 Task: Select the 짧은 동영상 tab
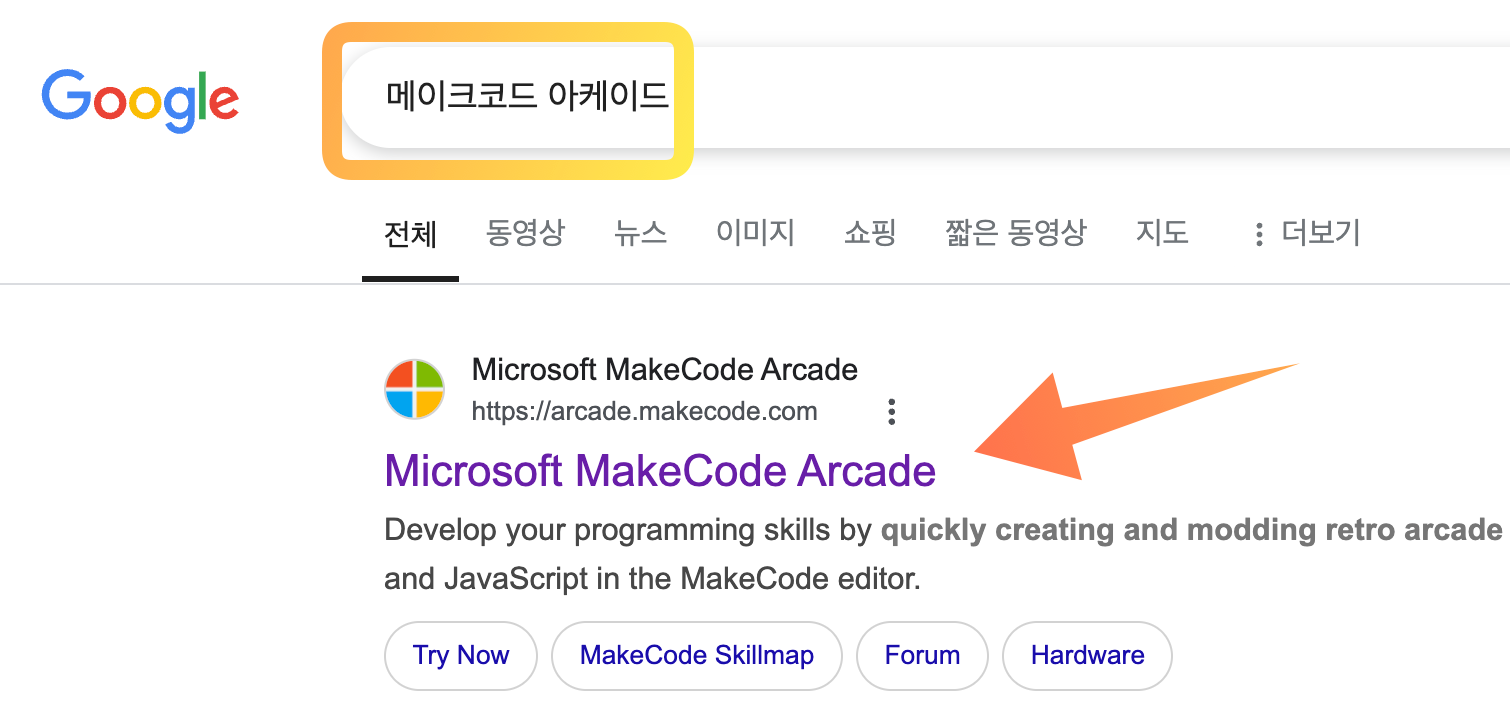click(1015, 234)
